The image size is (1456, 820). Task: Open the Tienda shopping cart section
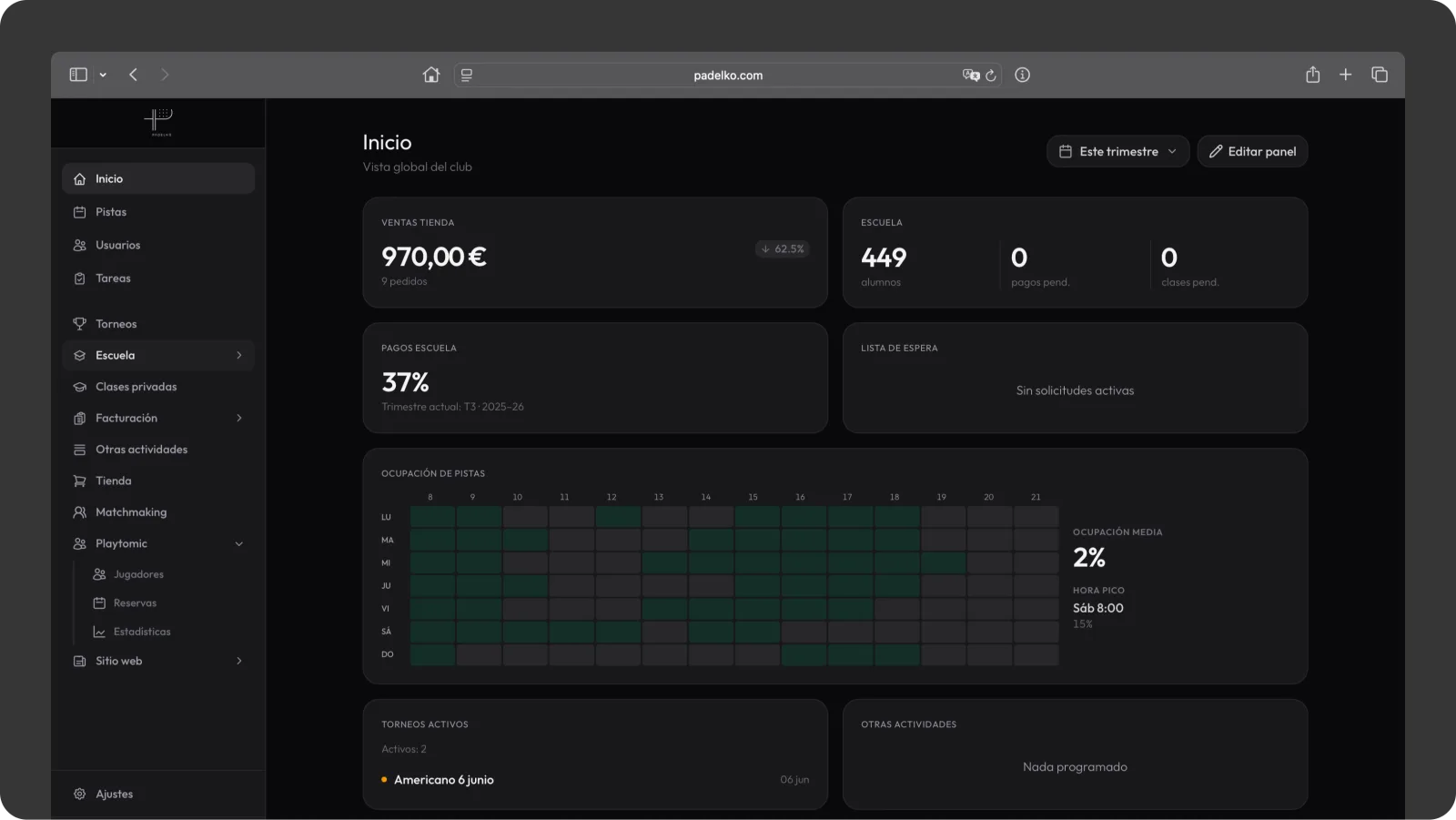click(157, 481)
